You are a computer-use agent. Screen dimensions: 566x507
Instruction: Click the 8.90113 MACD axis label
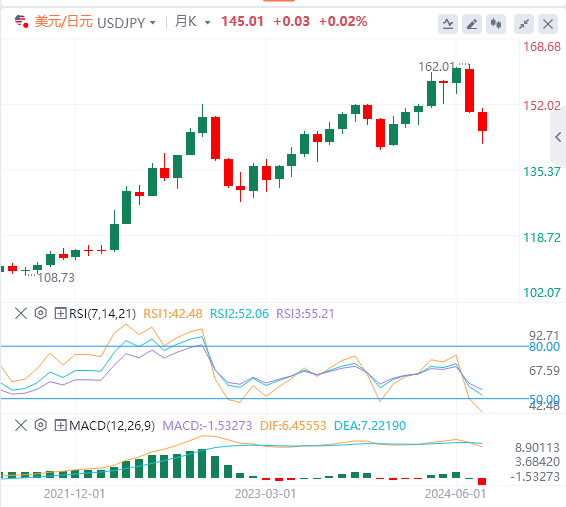pos(537,448)
